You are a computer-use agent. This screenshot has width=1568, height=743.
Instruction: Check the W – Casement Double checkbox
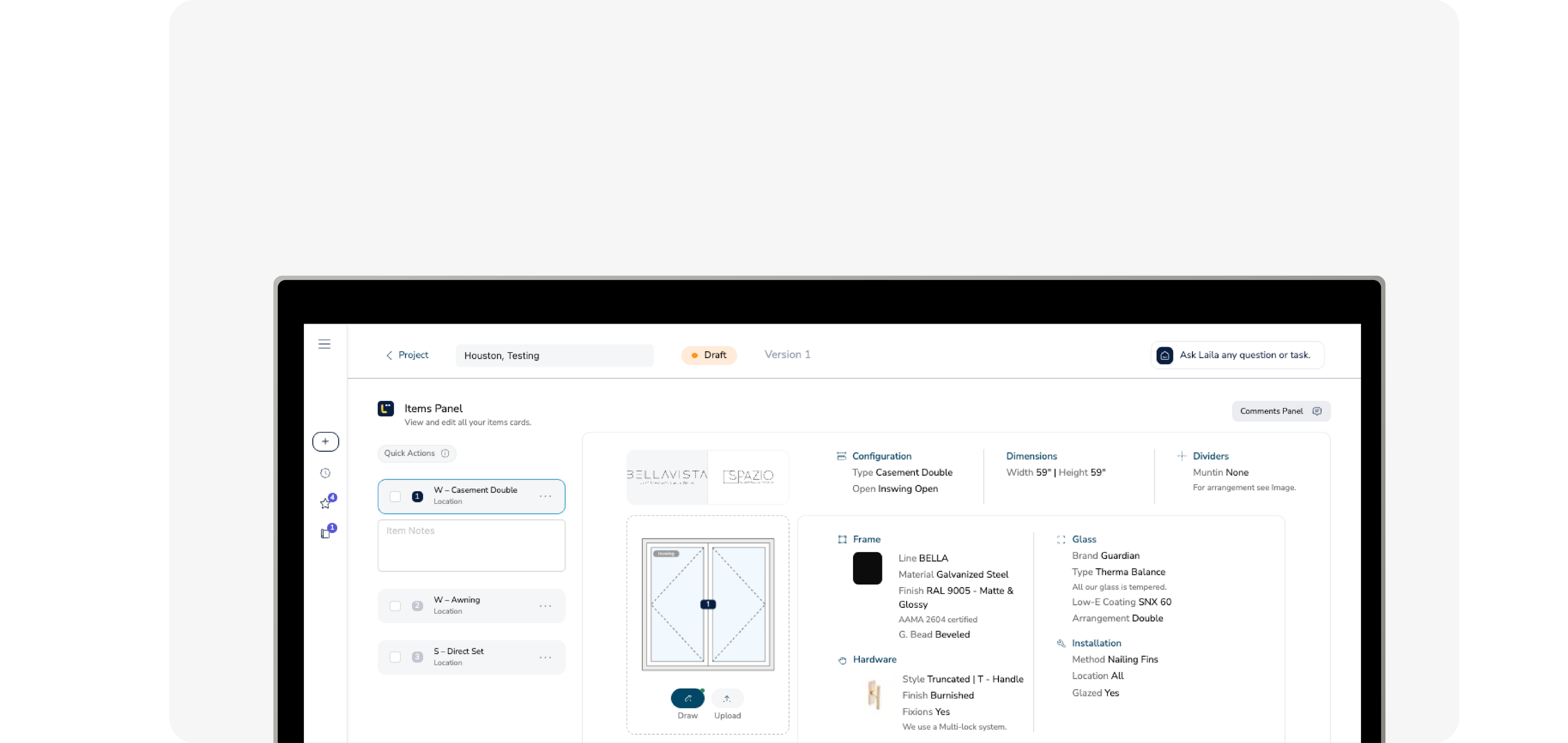tap(395, 496)
